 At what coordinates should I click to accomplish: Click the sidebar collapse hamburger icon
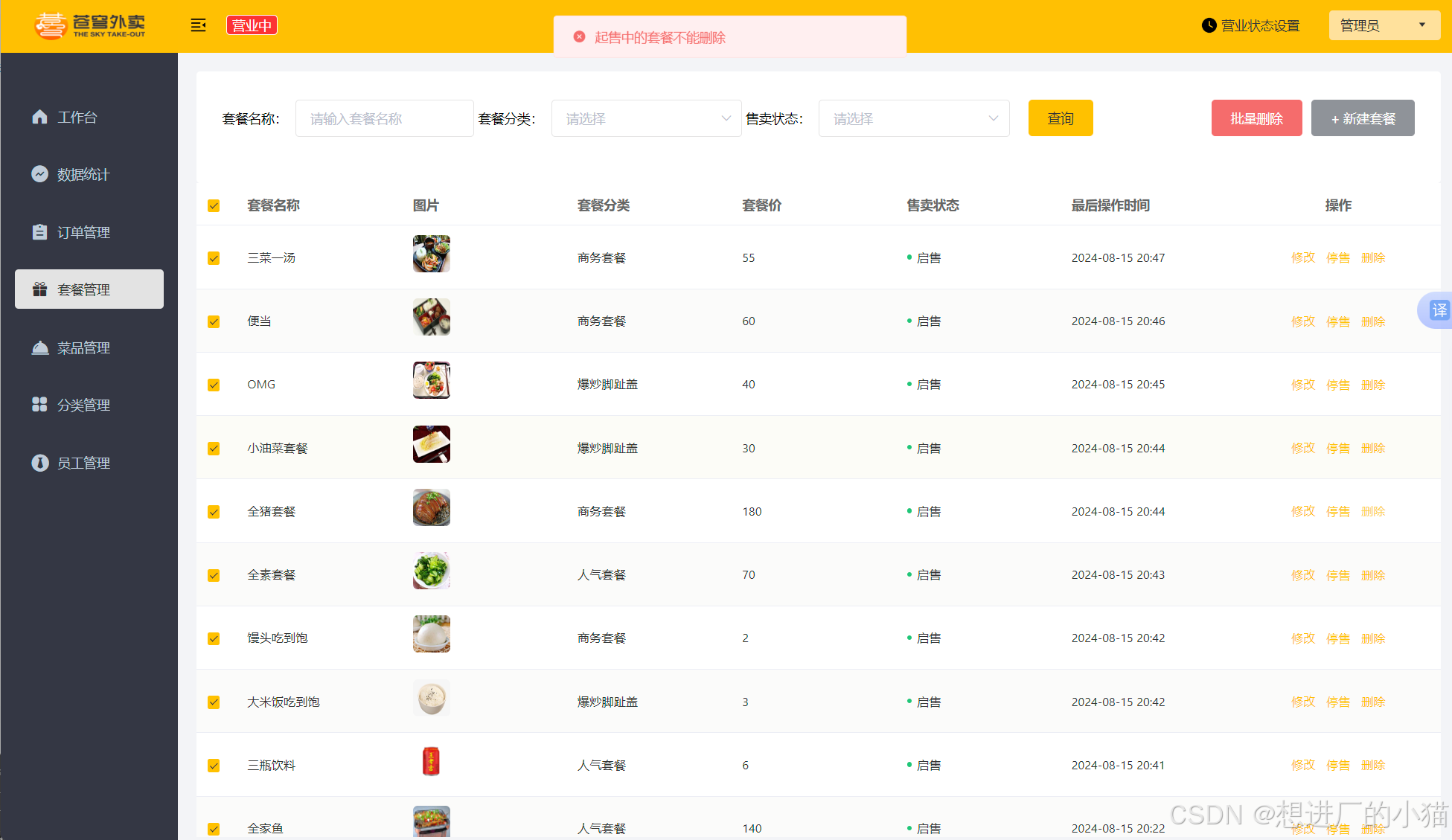[198, 25]
